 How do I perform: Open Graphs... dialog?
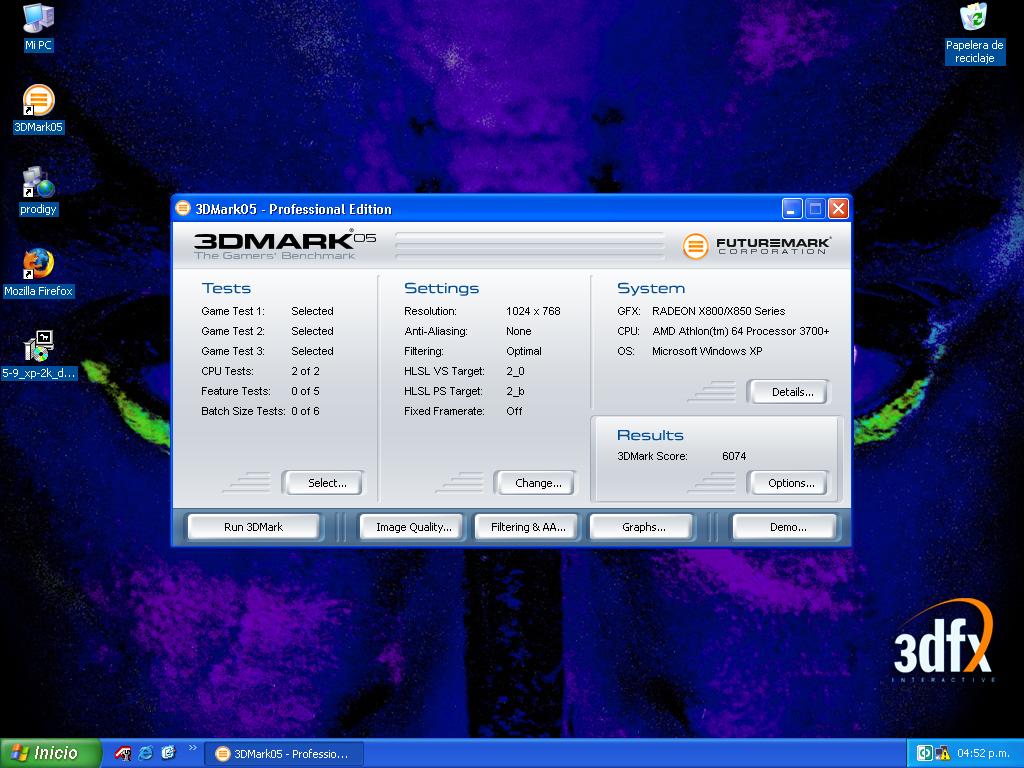pyautogui.click(x=641, y=527)
